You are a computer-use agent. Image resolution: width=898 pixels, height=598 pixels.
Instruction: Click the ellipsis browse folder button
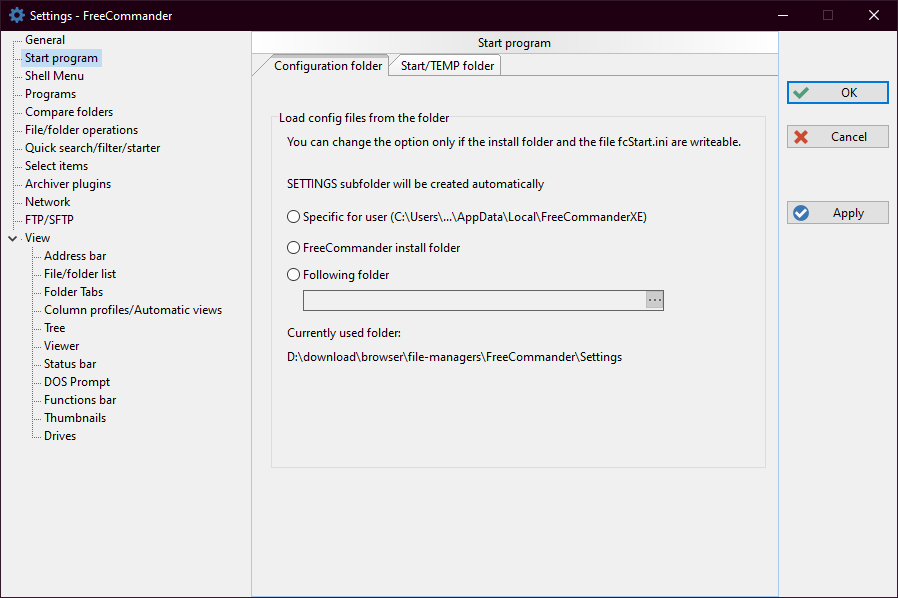coord(654,300)
